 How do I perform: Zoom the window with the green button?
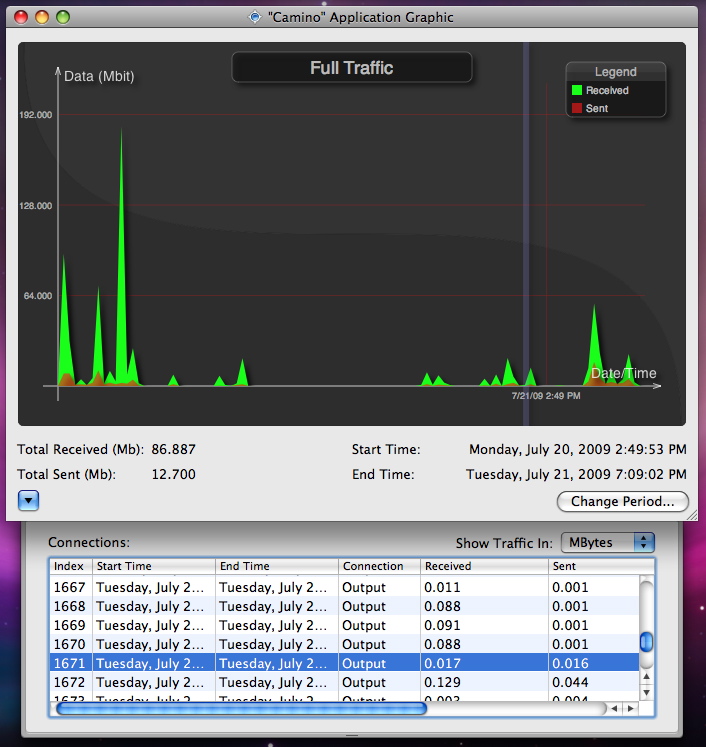(63, 17)
